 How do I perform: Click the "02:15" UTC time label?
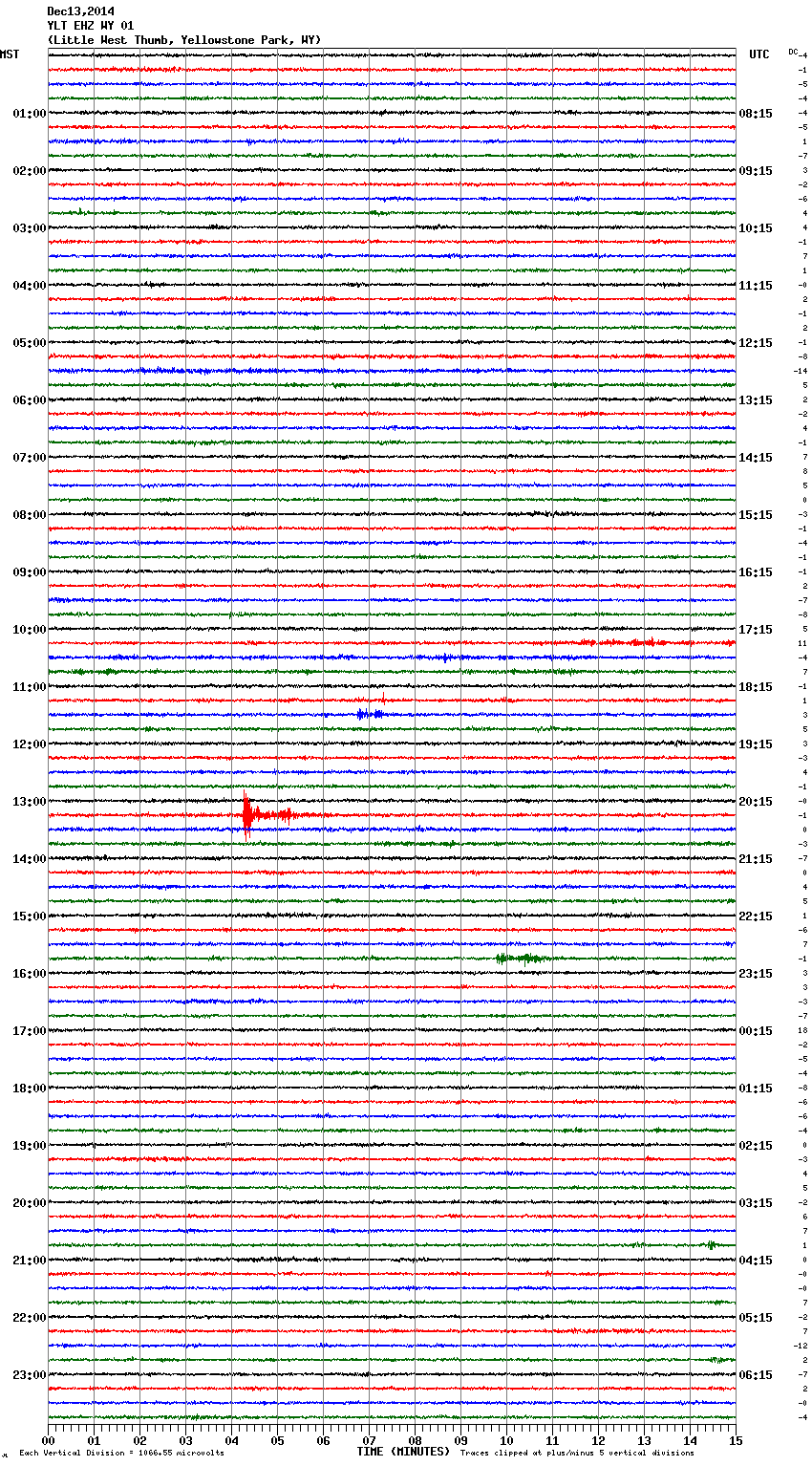[756, 1146]
